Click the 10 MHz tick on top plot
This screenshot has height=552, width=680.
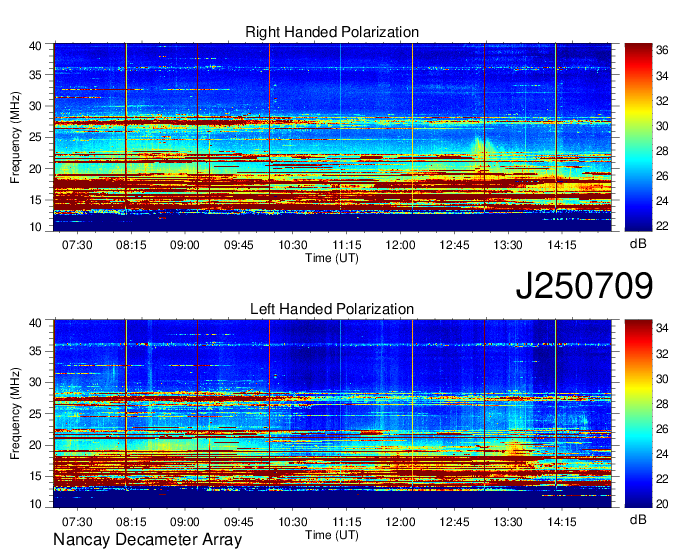click(35, 227)
